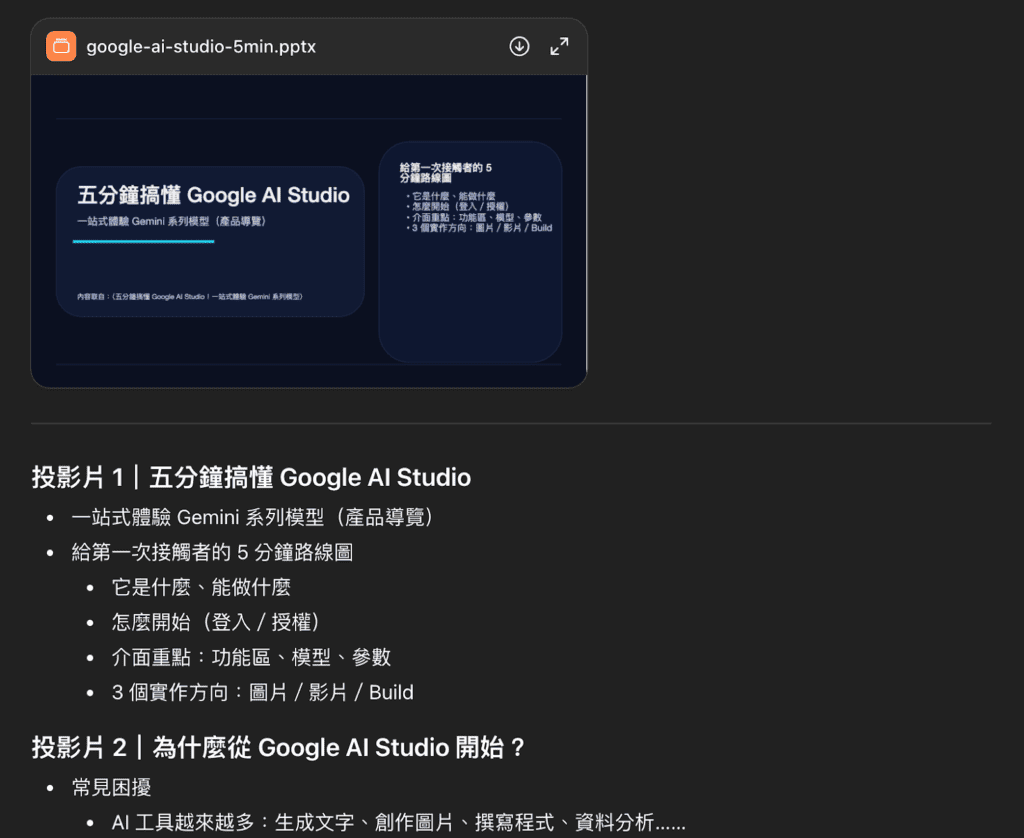The width and height of the screenshot is (1024, 838).
Task: Click the heading 投影片 2｜為什麼從 Google AI Studio 開始？
Action: (279, 747)
